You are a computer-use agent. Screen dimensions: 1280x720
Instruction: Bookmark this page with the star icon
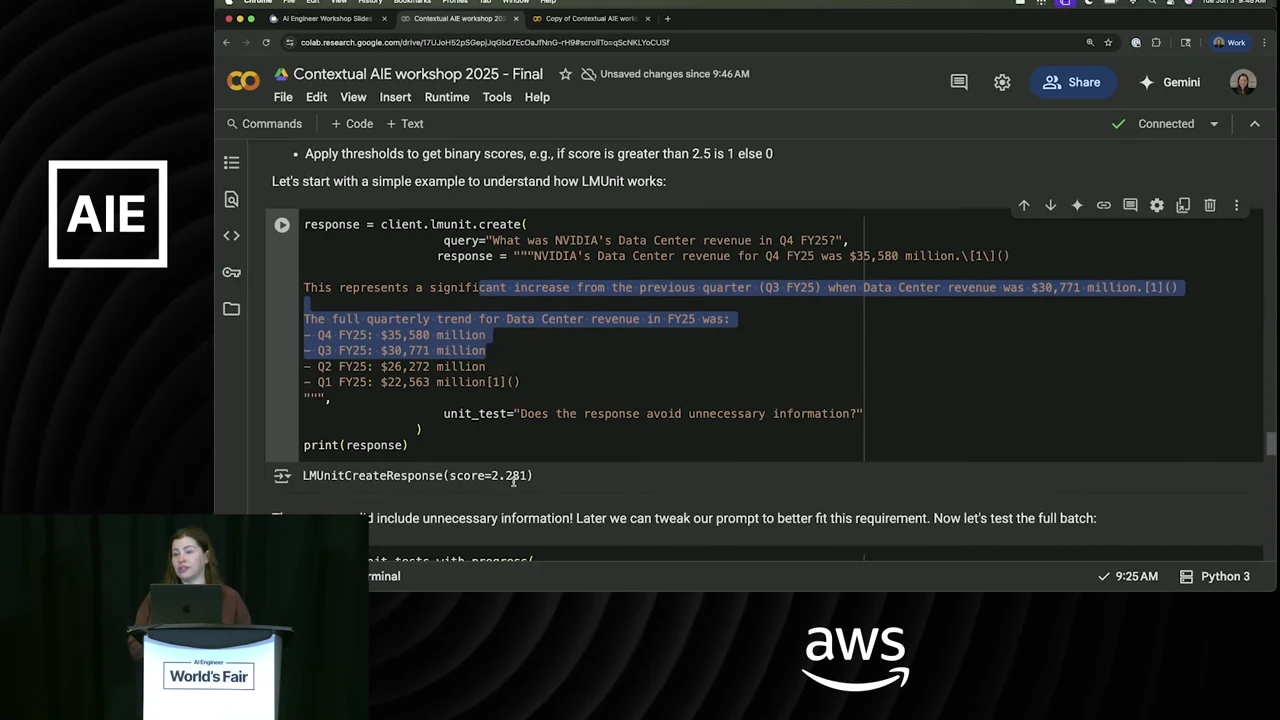click(x=1108, y=42)
